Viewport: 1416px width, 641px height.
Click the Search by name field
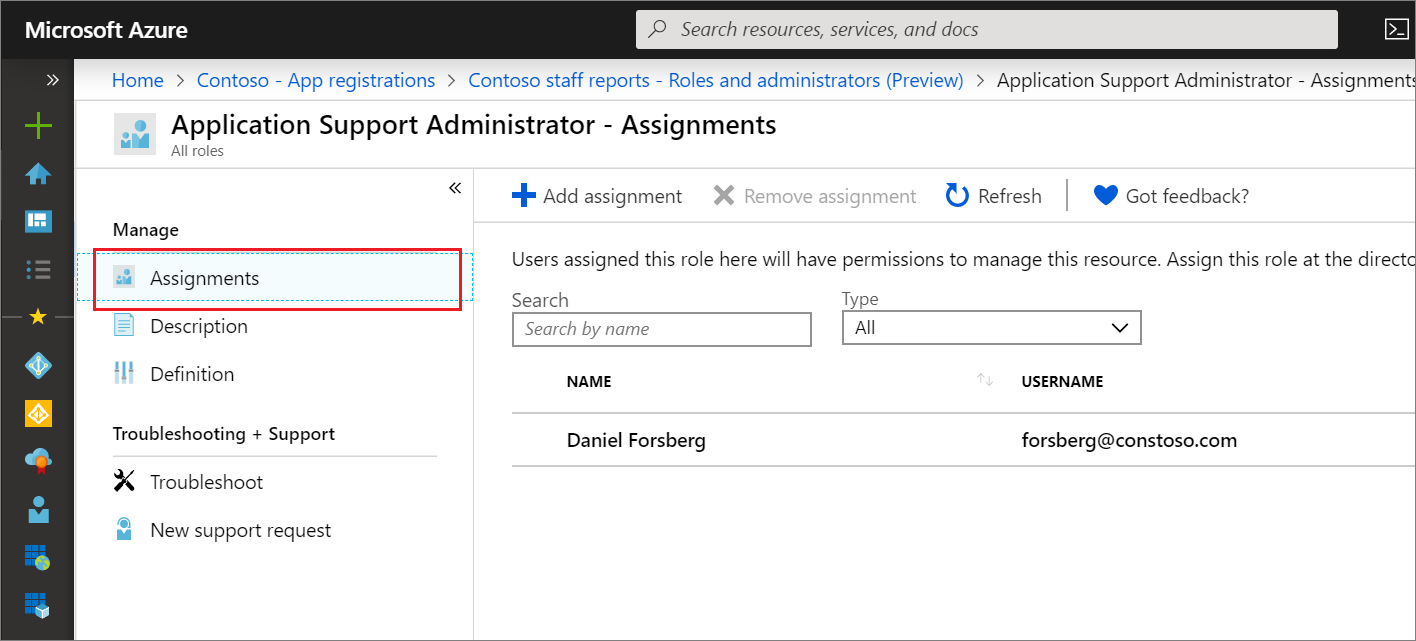coord(661,329)
